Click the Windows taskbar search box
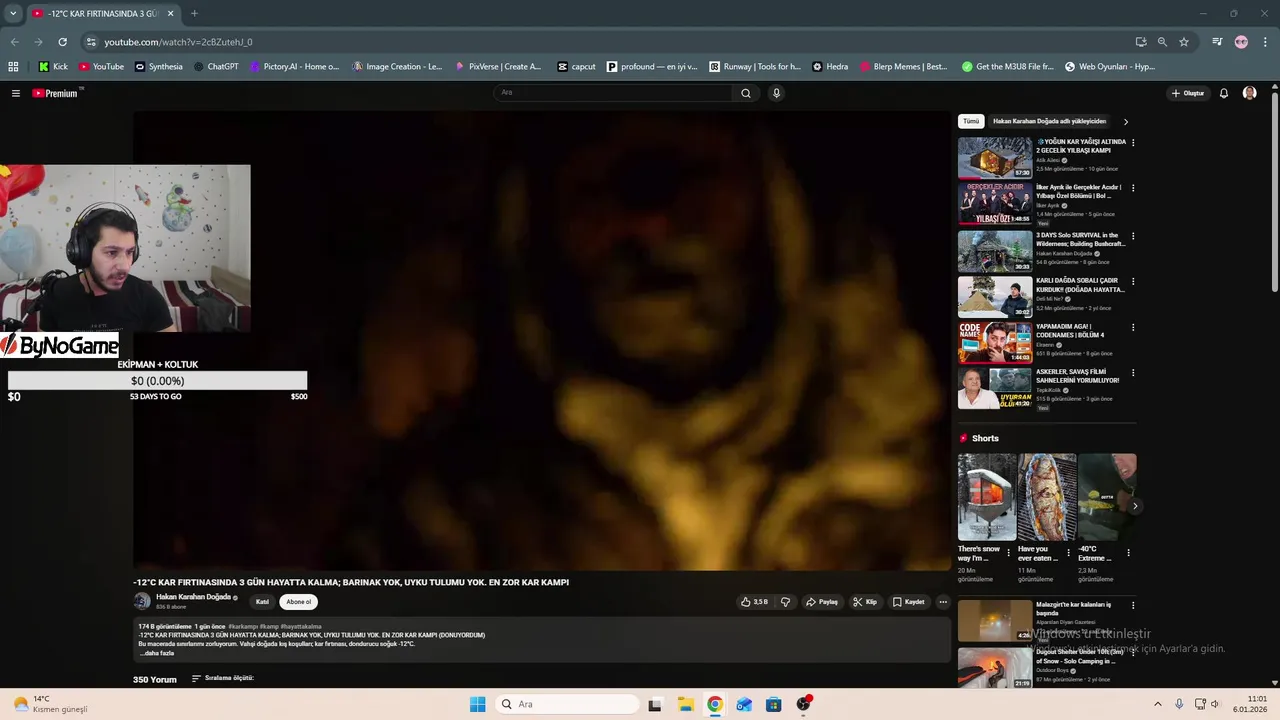Screen dimensions: 1280x720 click(567, 704)
